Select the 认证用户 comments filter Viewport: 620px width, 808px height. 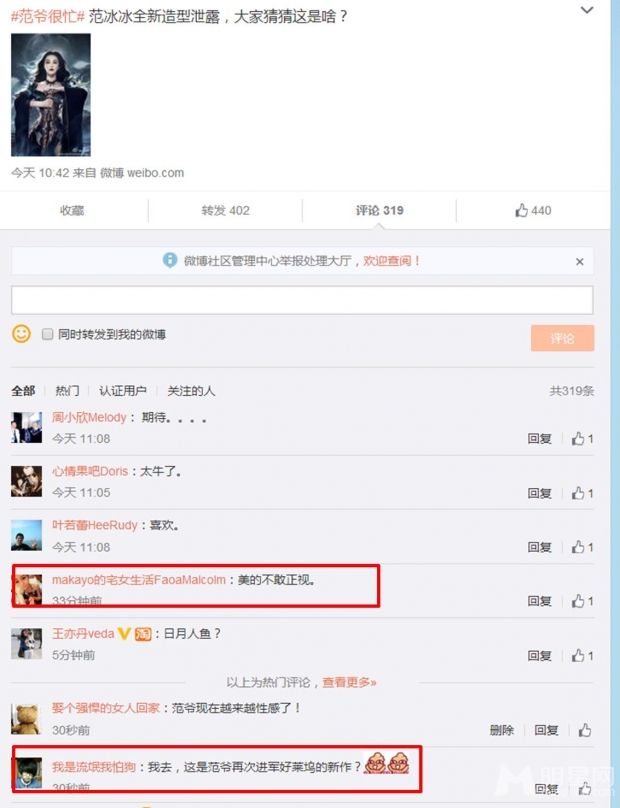(x=123, y=391)
